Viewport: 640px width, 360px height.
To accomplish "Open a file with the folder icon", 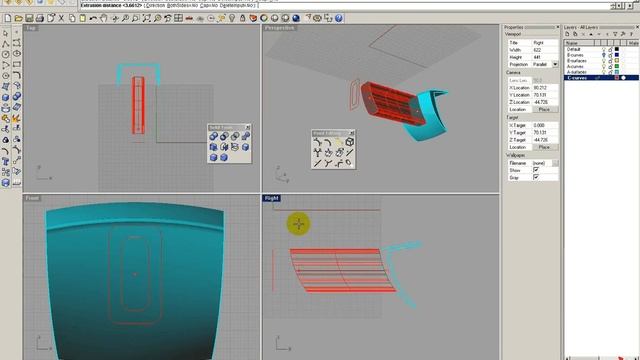I will [18, 18].
